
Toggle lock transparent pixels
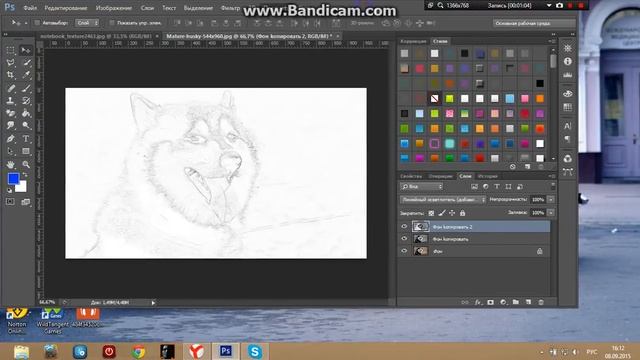click(431, 213)
